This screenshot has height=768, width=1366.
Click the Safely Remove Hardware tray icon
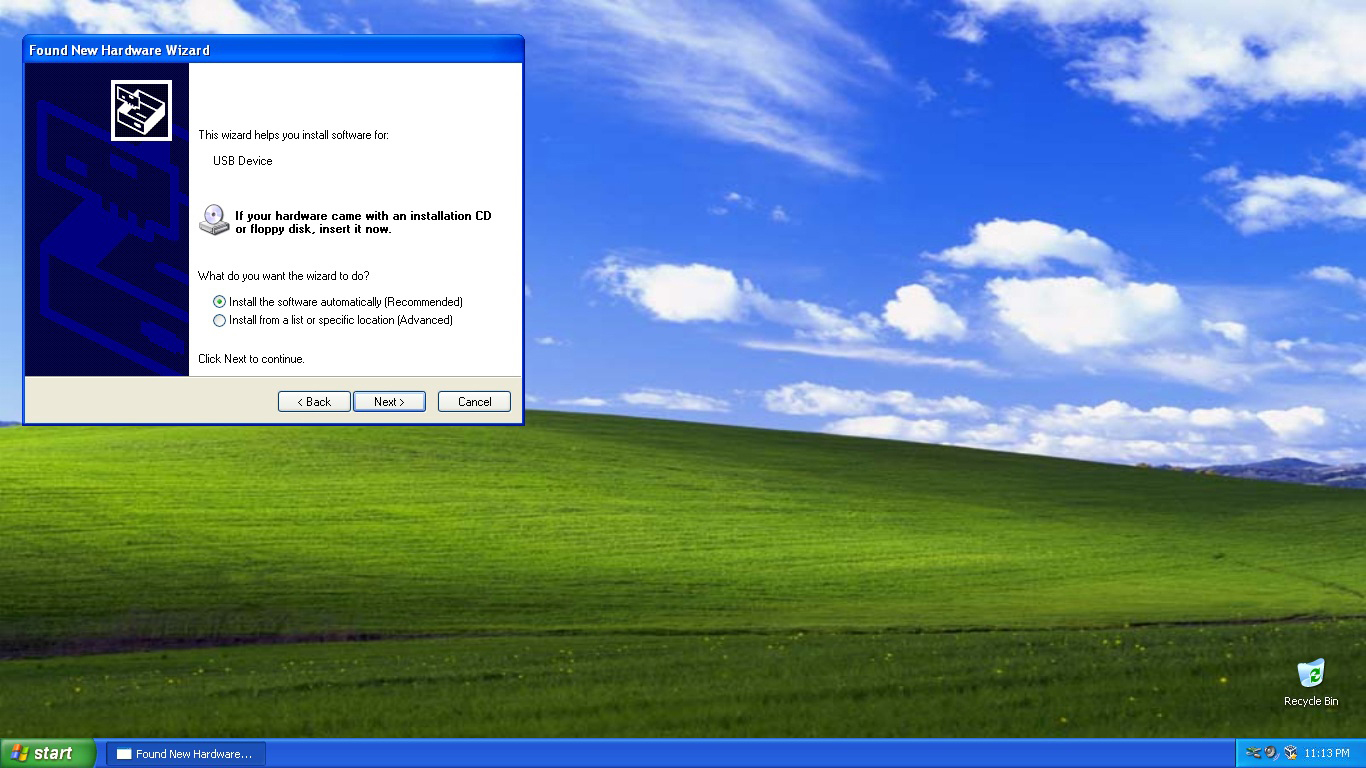click(x=1254, y=753)
